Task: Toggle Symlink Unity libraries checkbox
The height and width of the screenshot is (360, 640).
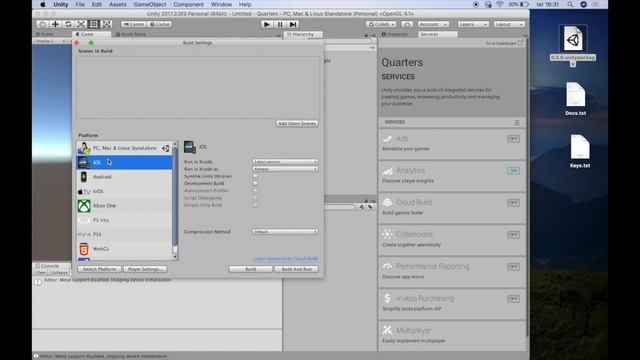Action: click(255, 176)
